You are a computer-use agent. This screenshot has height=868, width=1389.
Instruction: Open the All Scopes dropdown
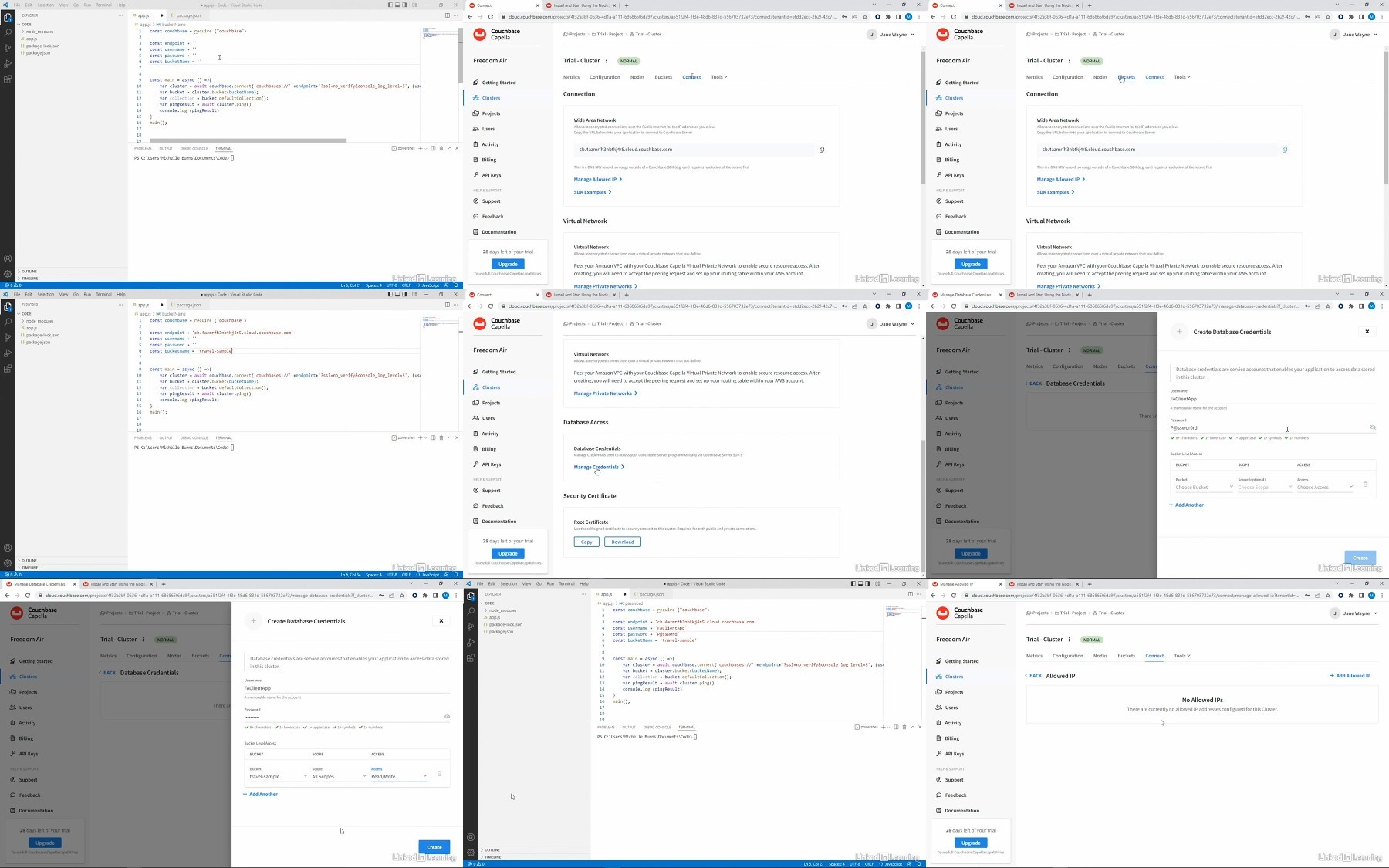(339, 777)
